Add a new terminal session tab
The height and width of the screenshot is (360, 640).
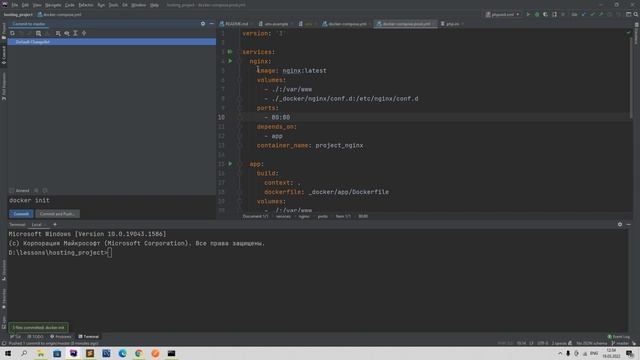[x=55, y=224]
